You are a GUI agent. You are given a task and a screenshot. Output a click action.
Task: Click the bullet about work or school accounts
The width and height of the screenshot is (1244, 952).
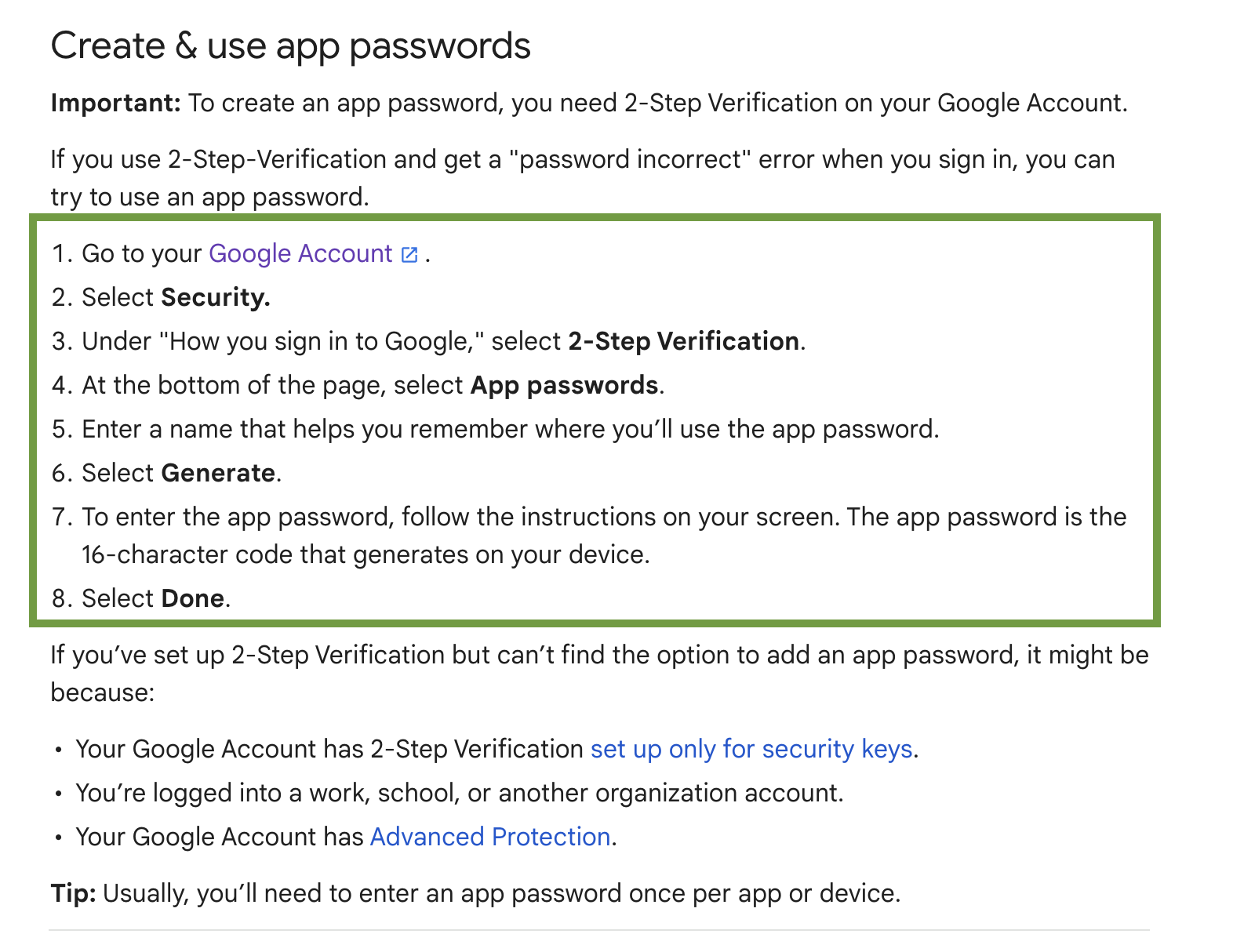click(459, 794)
